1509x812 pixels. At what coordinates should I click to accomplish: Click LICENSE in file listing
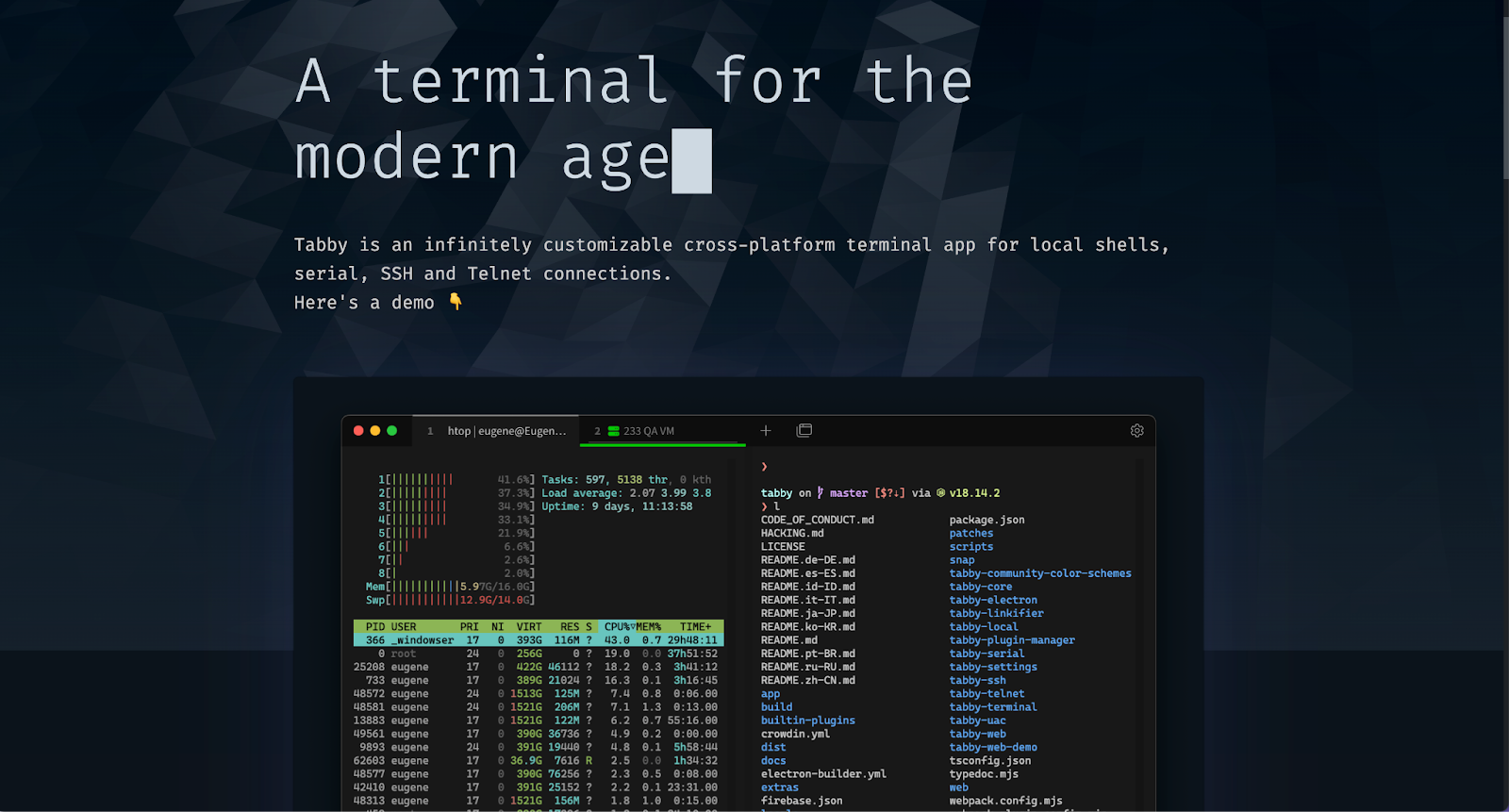(x=783, y=546)
